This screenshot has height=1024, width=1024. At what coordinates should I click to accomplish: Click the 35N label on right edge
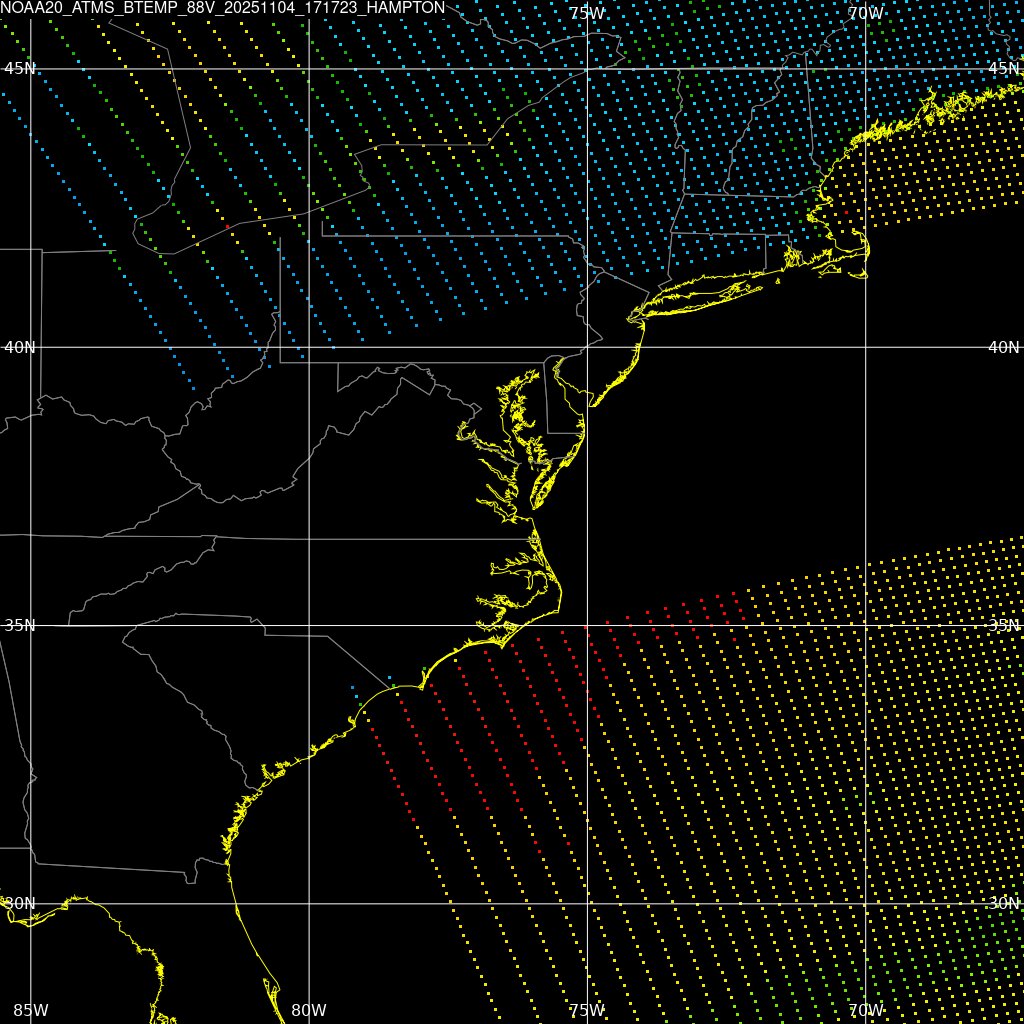1003,625
